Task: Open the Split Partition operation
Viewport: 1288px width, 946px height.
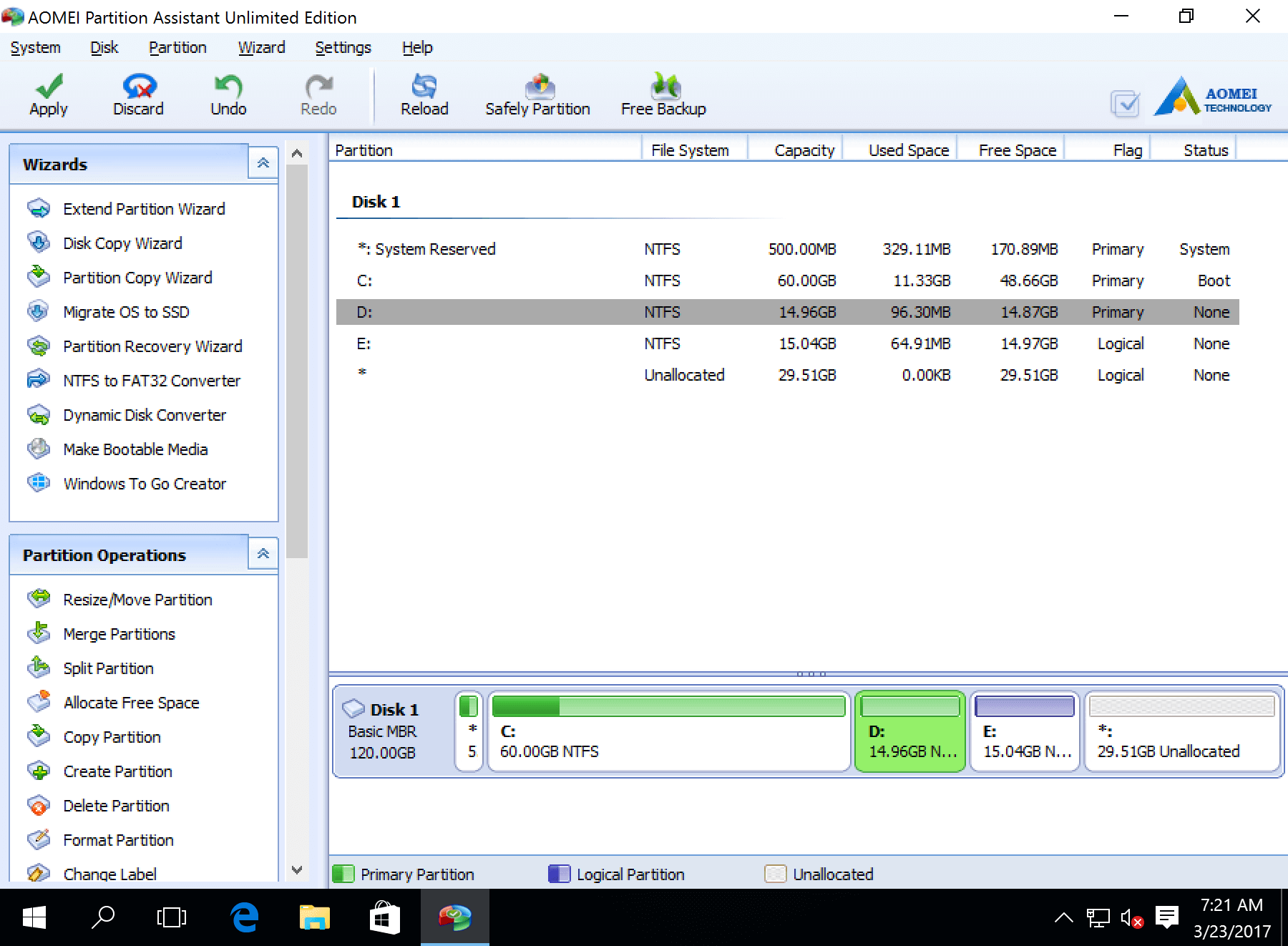Action: coord(108,668)
